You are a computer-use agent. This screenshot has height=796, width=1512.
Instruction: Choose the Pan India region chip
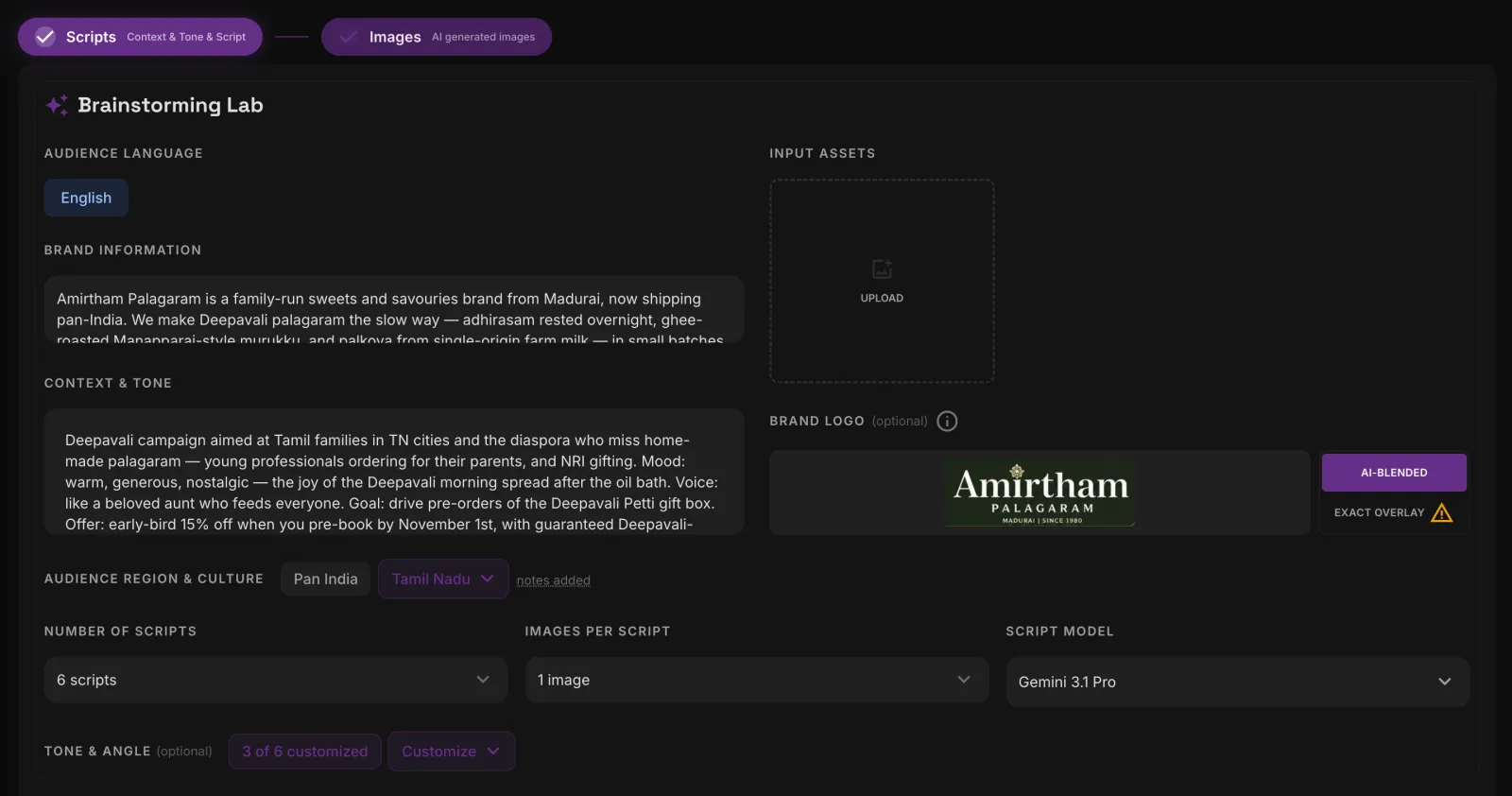coord(326,579)
